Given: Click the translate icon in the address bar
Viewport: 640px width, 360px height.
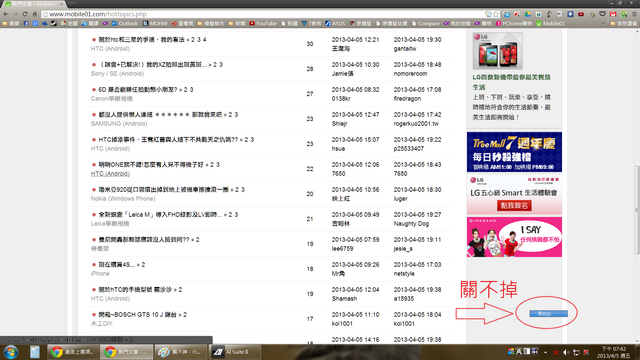Looking at the screenshot, I should pos(488,14).
